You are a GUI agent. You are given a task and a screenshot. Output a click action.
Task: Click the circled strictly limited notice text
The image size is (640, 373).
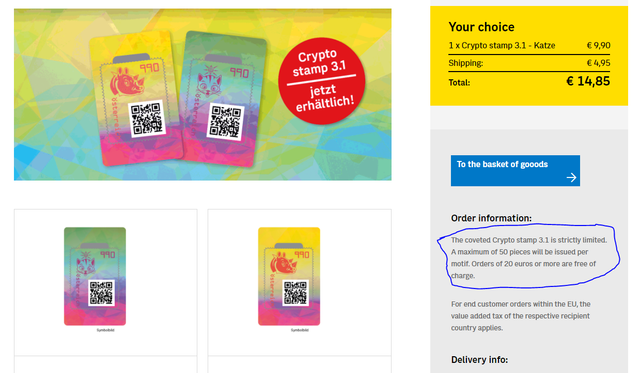528,258
